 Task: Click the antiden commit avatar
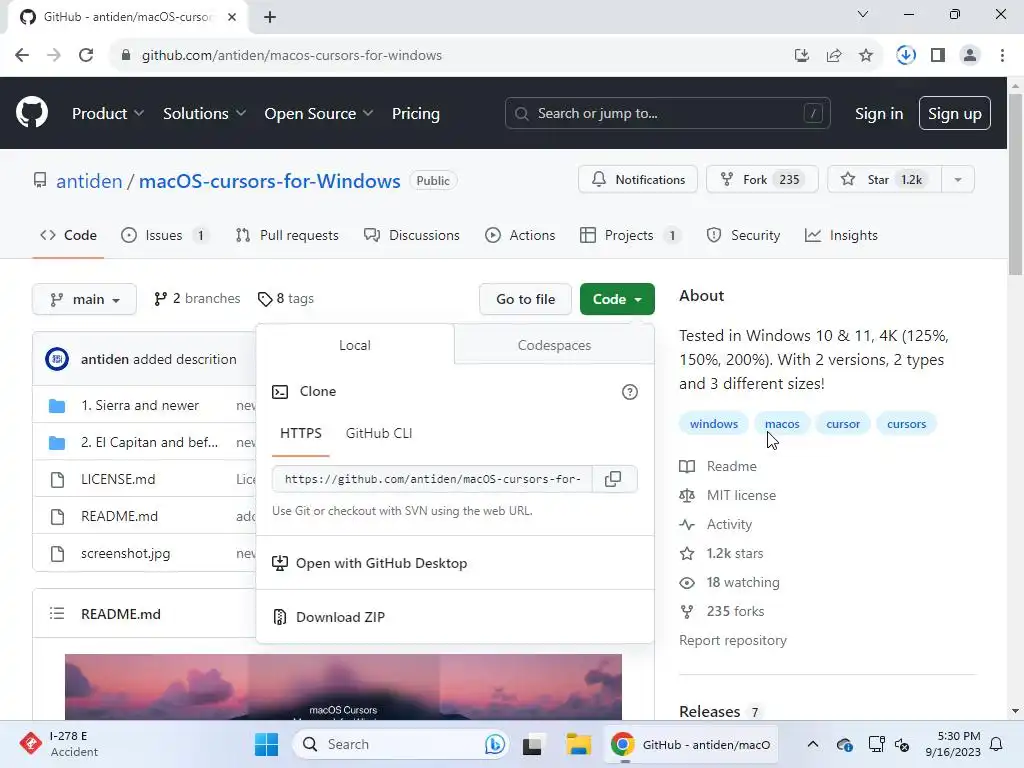57,359
